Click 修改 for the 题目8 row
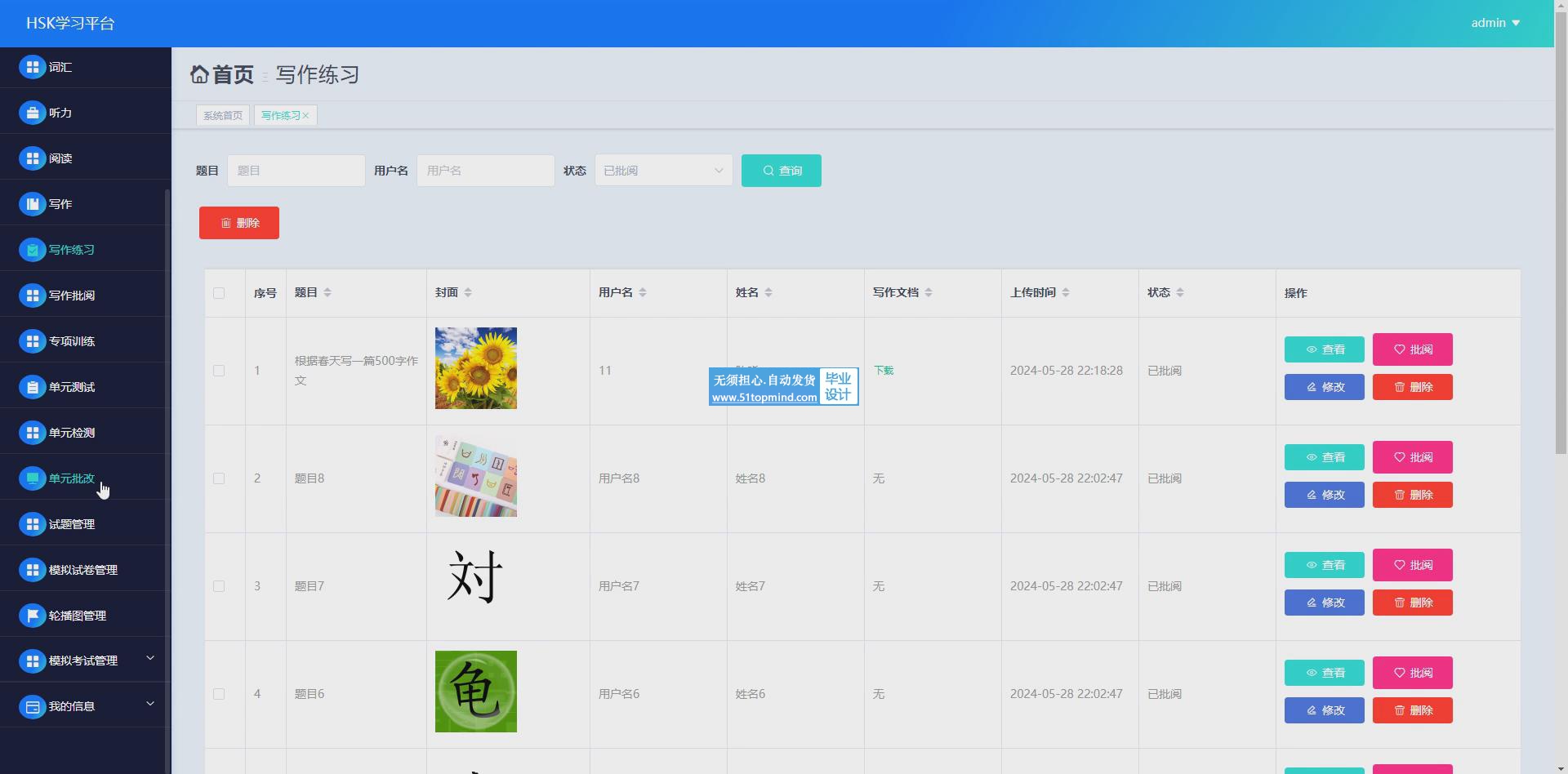Viewport: 1568px width, 774px height. coord(1325,495)
